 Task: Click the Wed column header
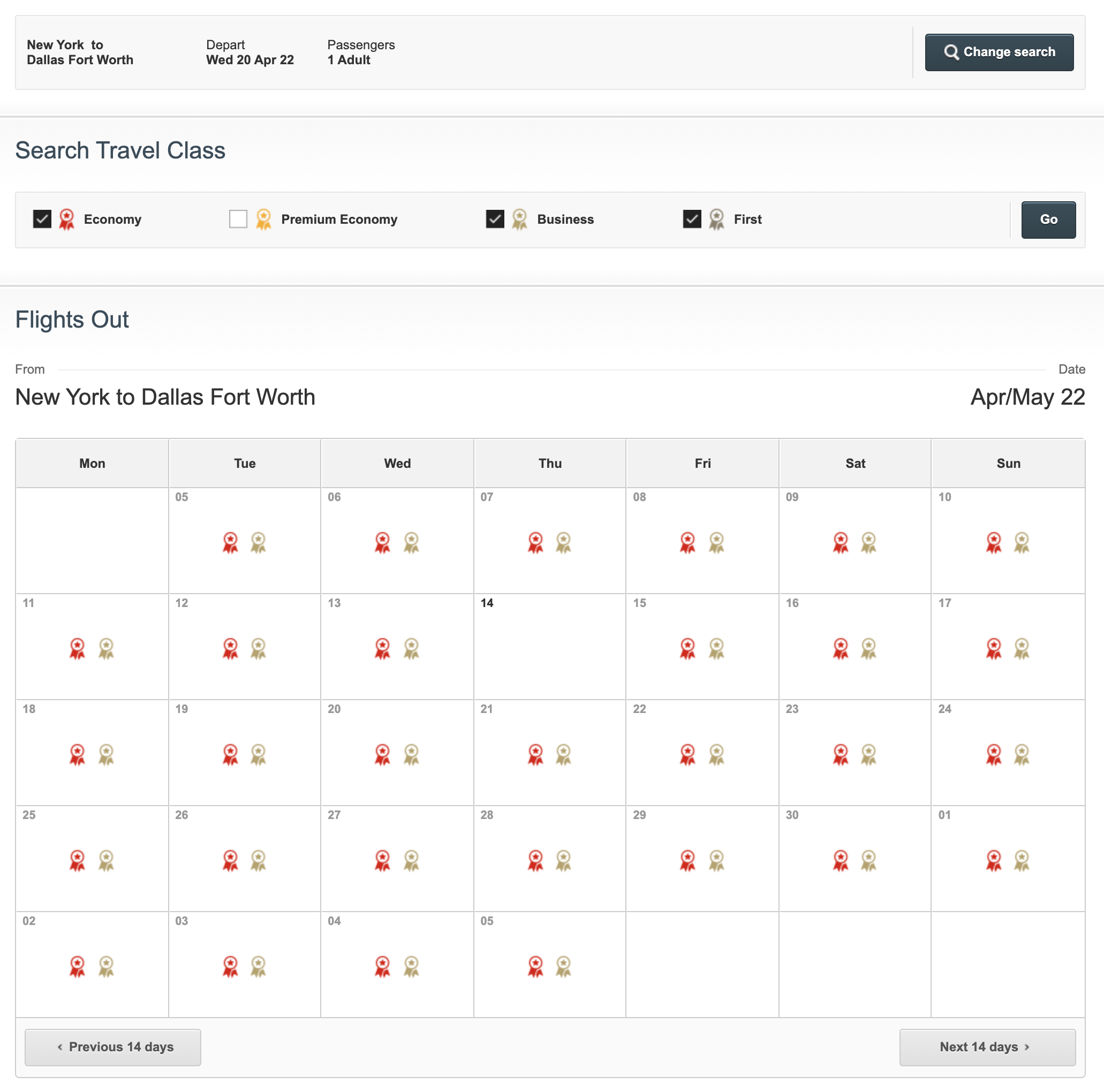coord(397,464)
